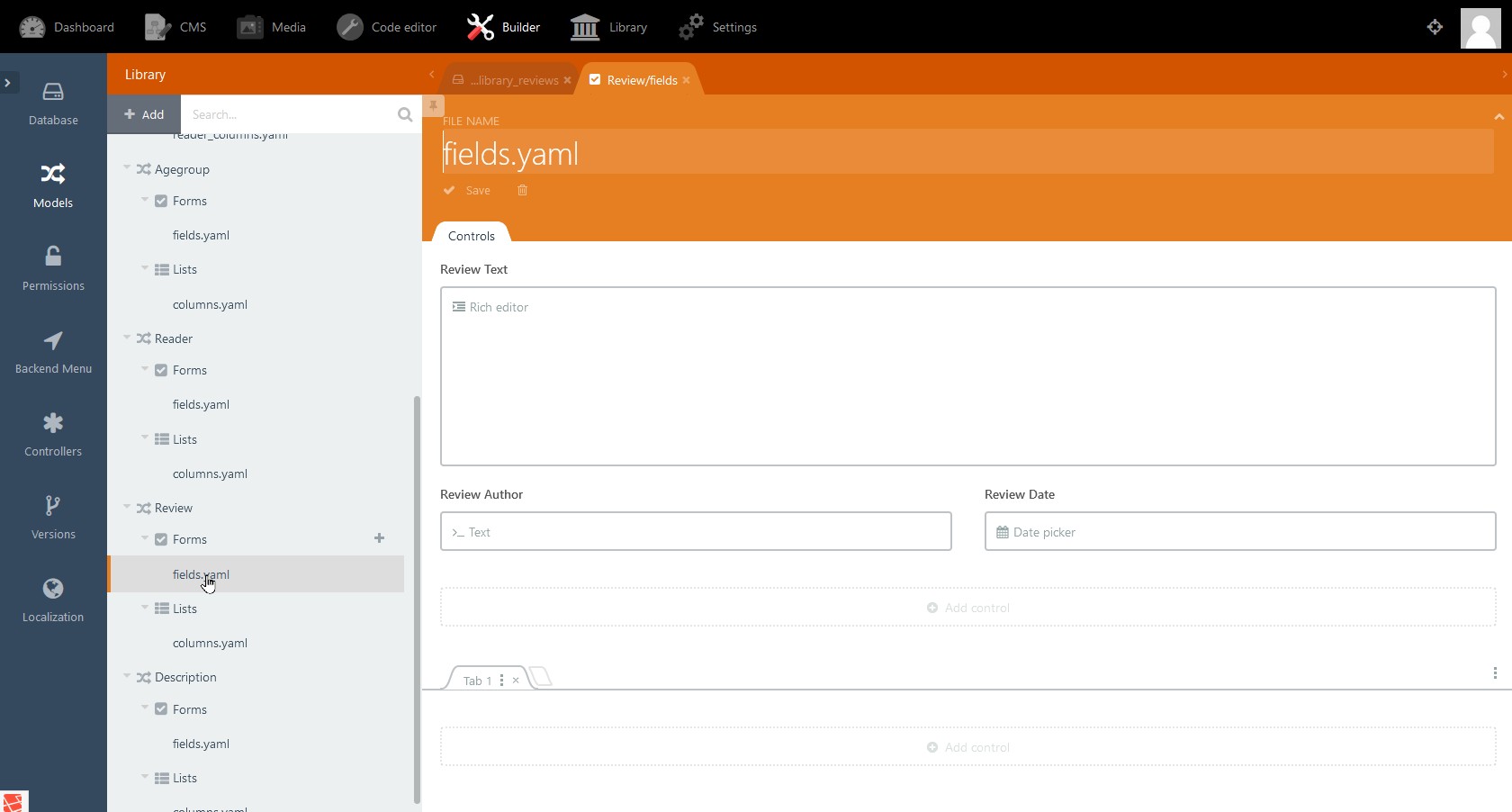Open the Versions section

click(53, 518)
